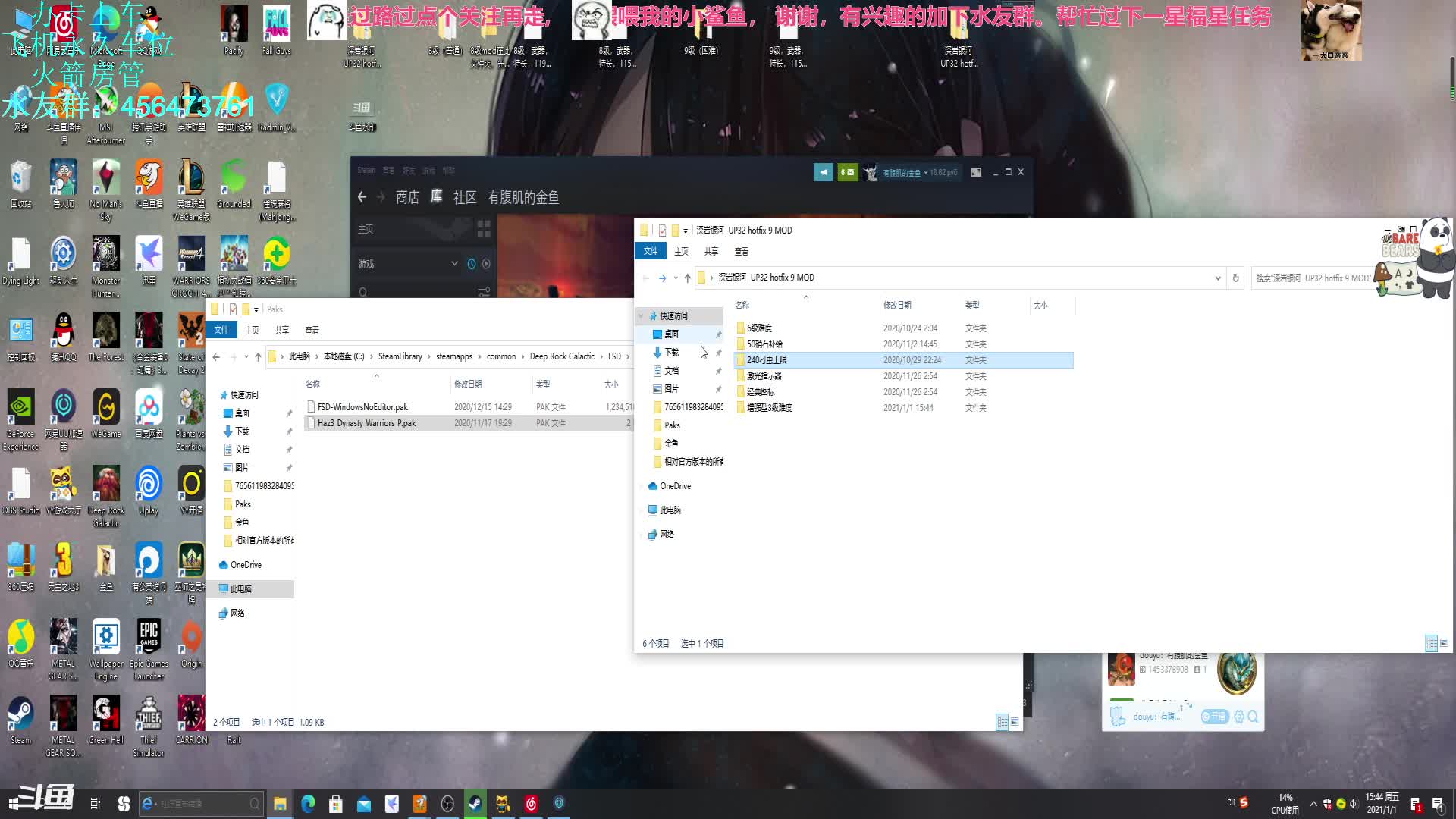Switch MOD window to large icons view

[x=1443, y=643]
